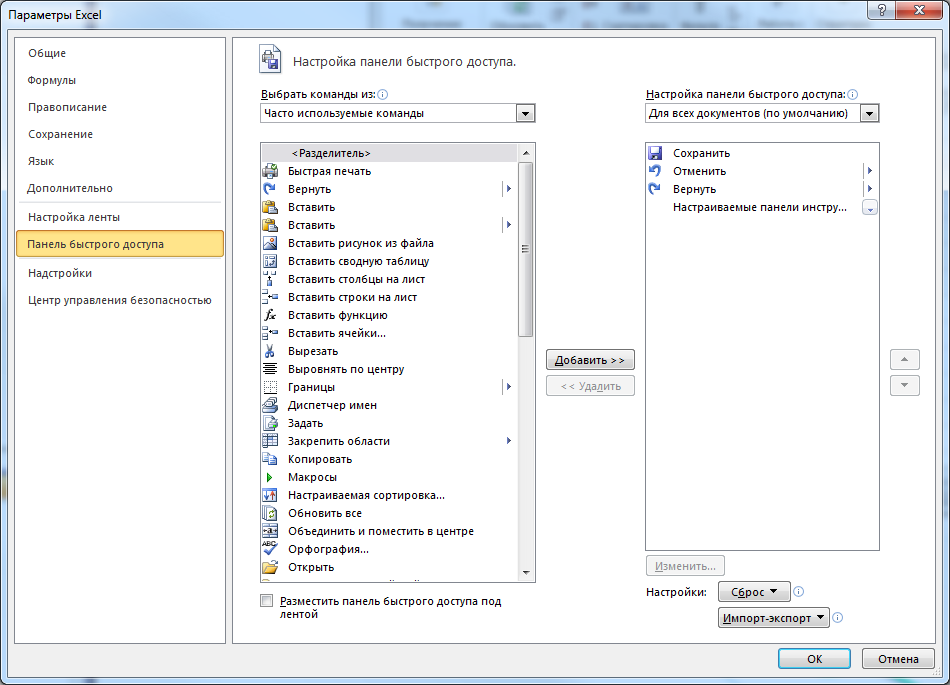The height and width of the screenshot is (685, 950).
Task: Click the 'Вставить столбцы на лист' icon
Action: click(270, 279)
